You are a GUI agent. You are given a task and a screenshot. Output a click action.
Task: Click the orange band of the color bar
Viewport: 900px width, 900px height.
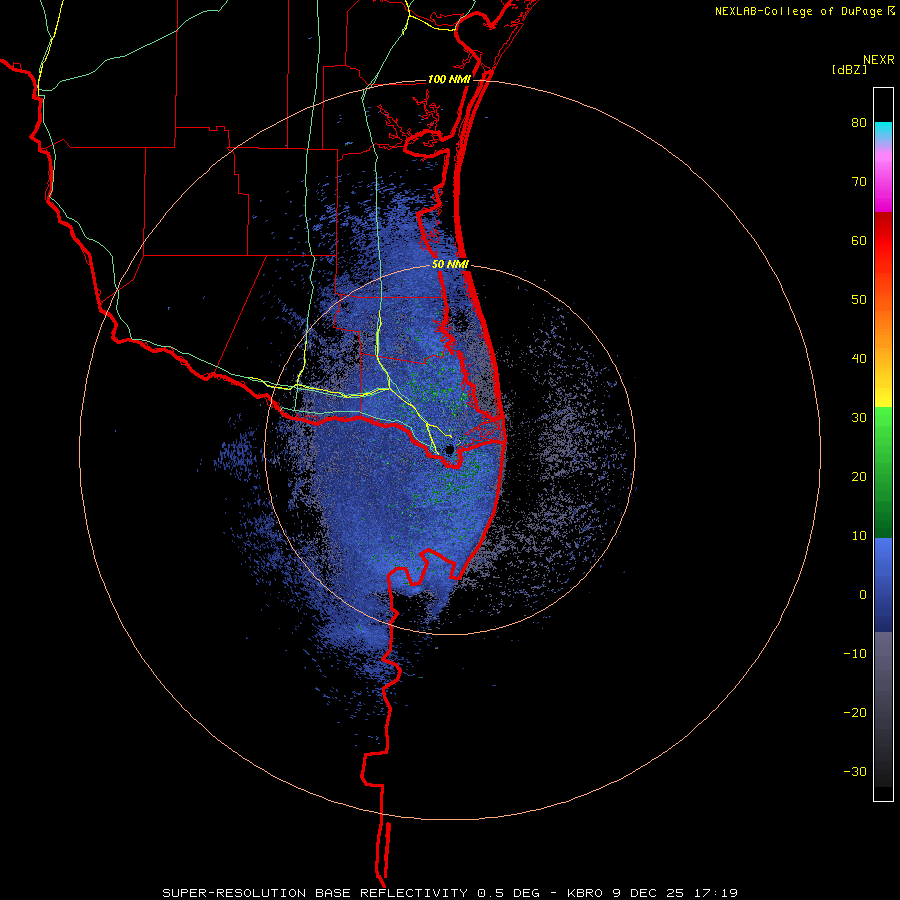tap(883, 327)
